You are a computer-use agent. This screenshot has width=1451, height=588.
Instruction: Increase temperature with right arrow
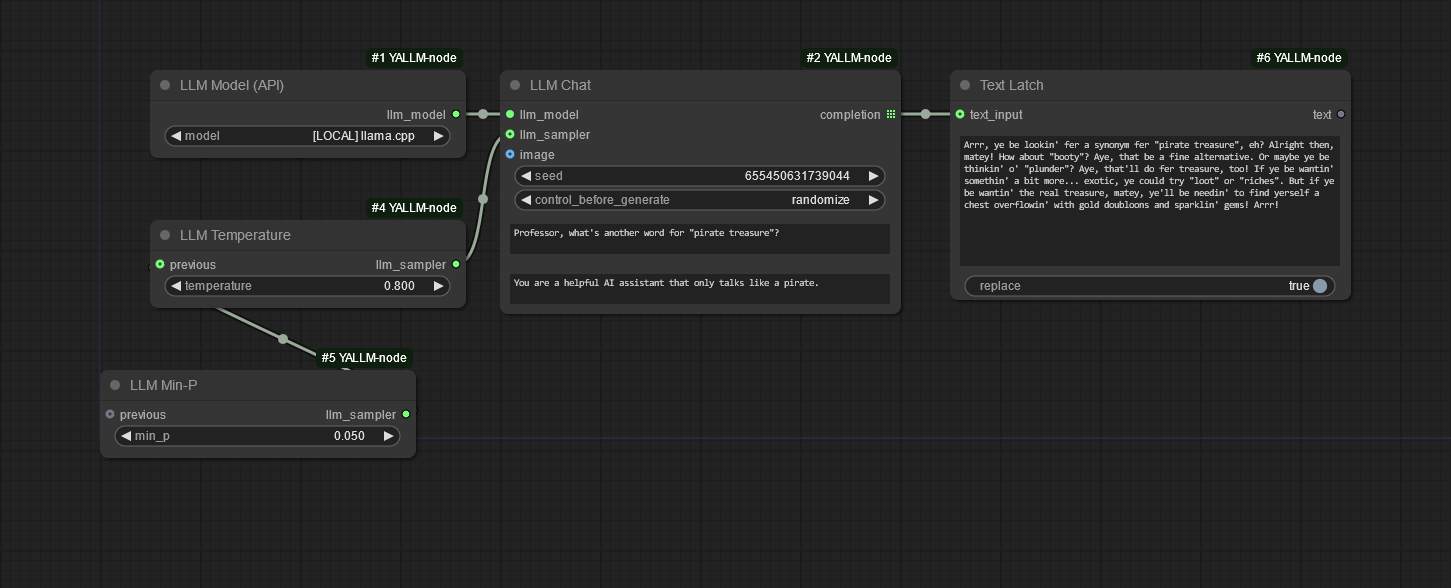439,286
